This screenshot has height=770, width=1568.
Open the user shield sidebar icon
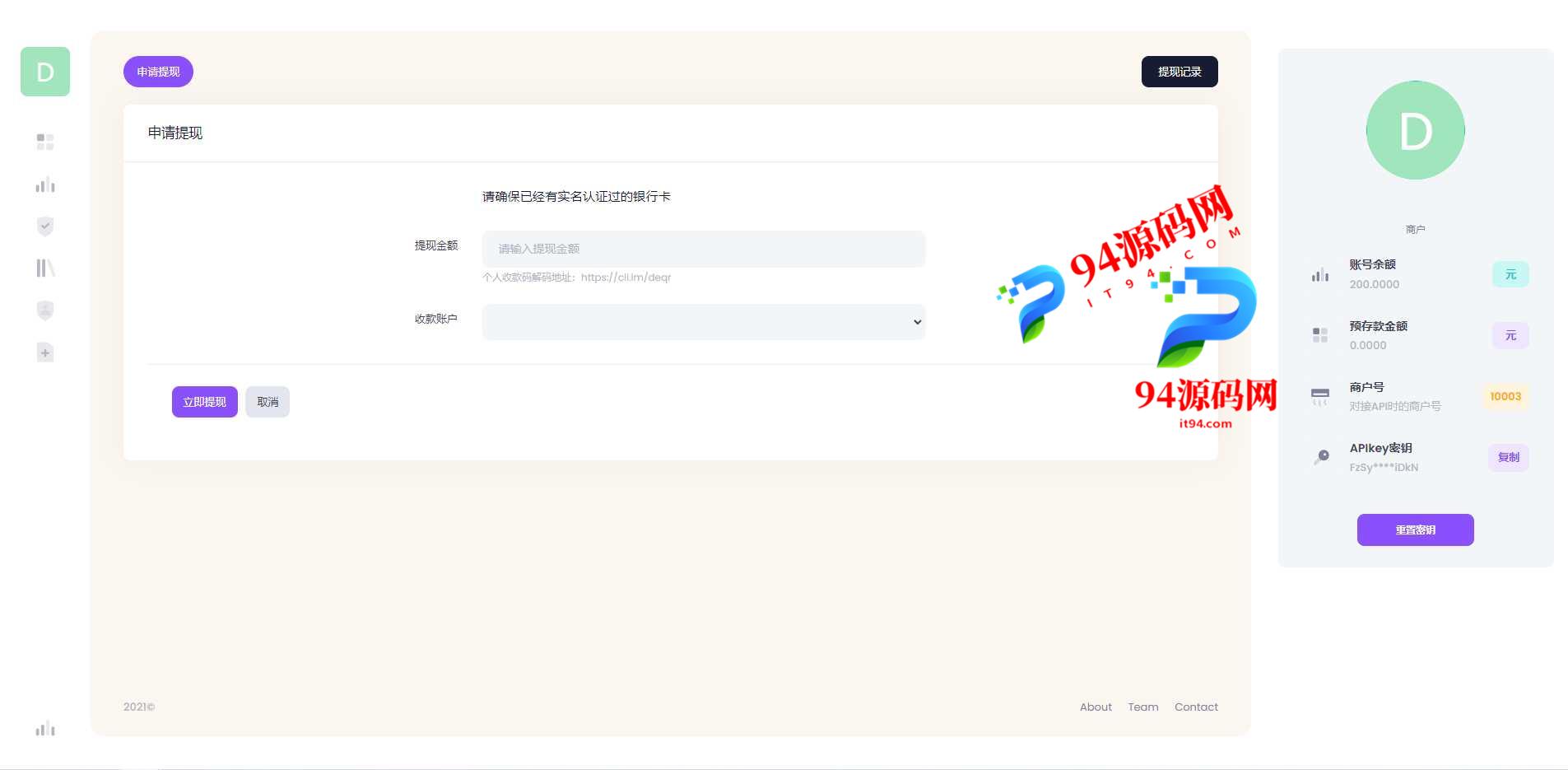pos(45,310)
